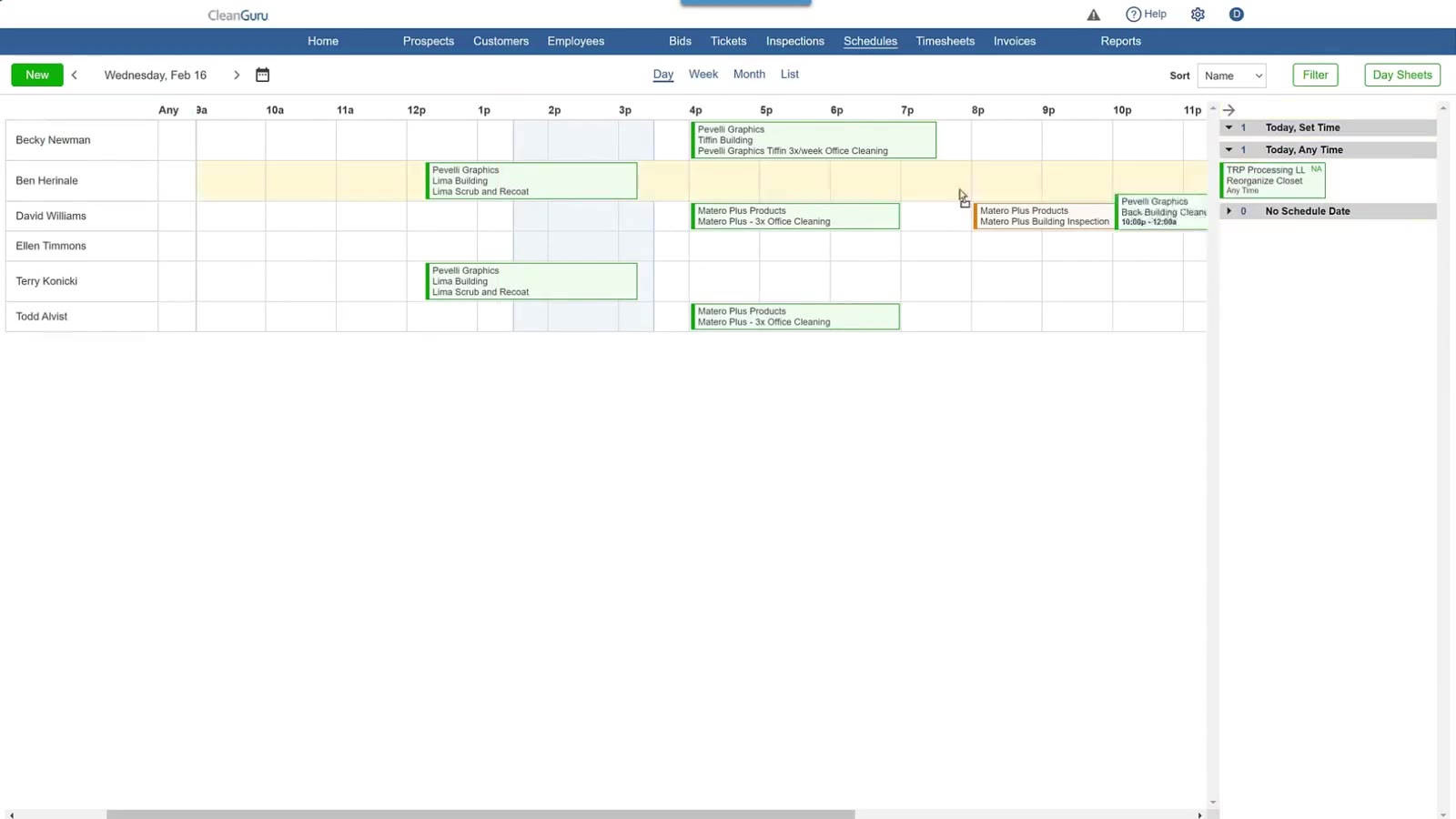Click the schedule scrollbar right arrow
Image resolution: width=1456 pixels, height=819 pixels.
point(1200,814)
